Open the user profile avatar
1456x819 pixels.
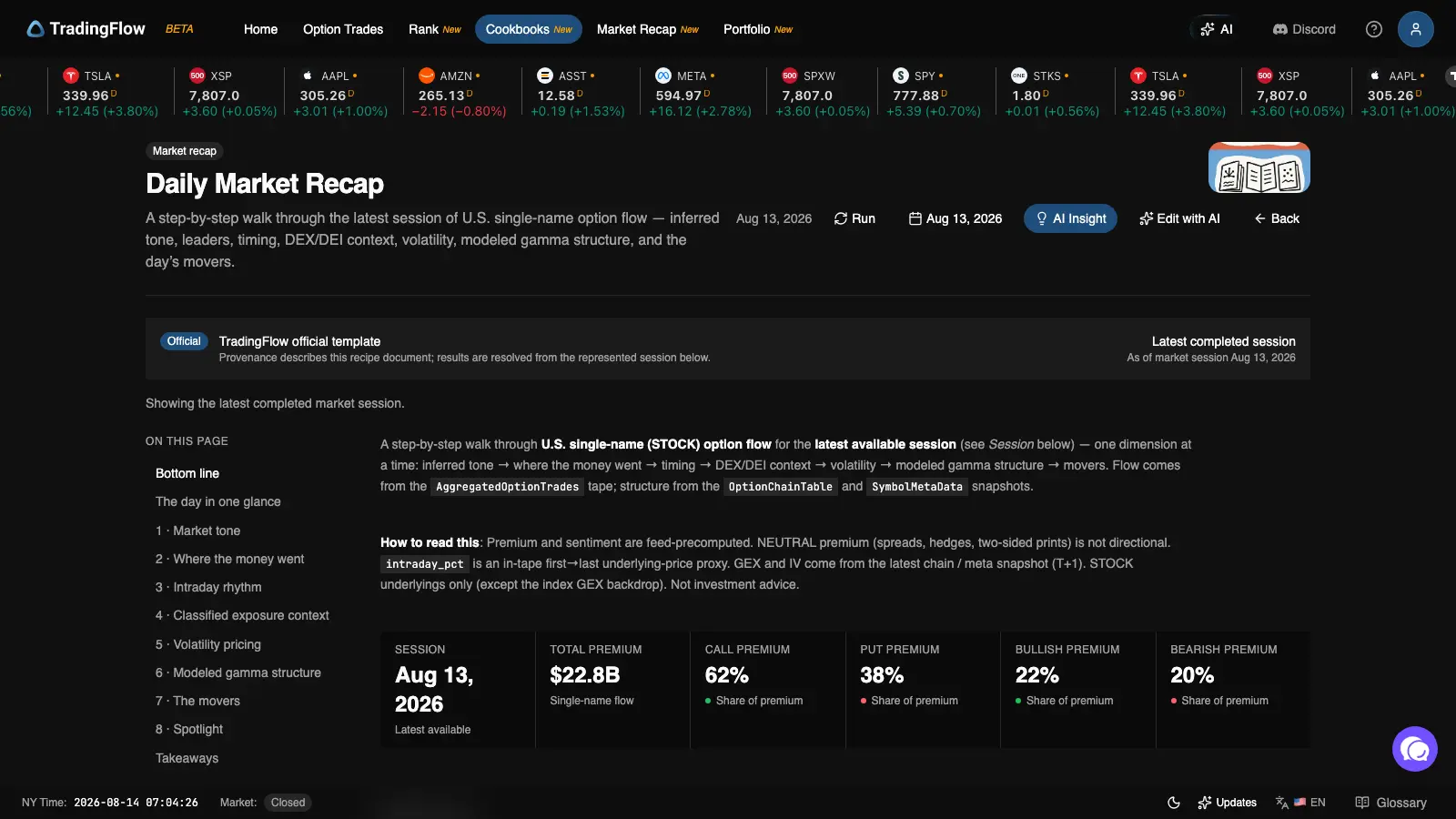1416,29
